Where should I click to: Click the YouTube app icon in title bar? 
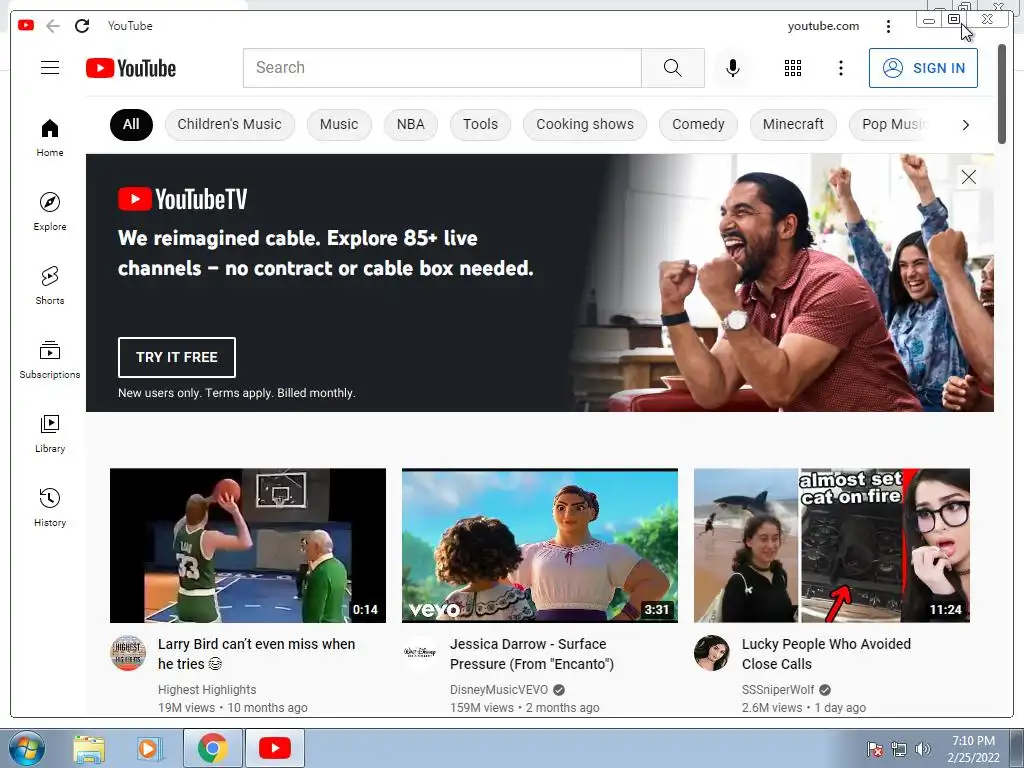(x=26, y=25)
